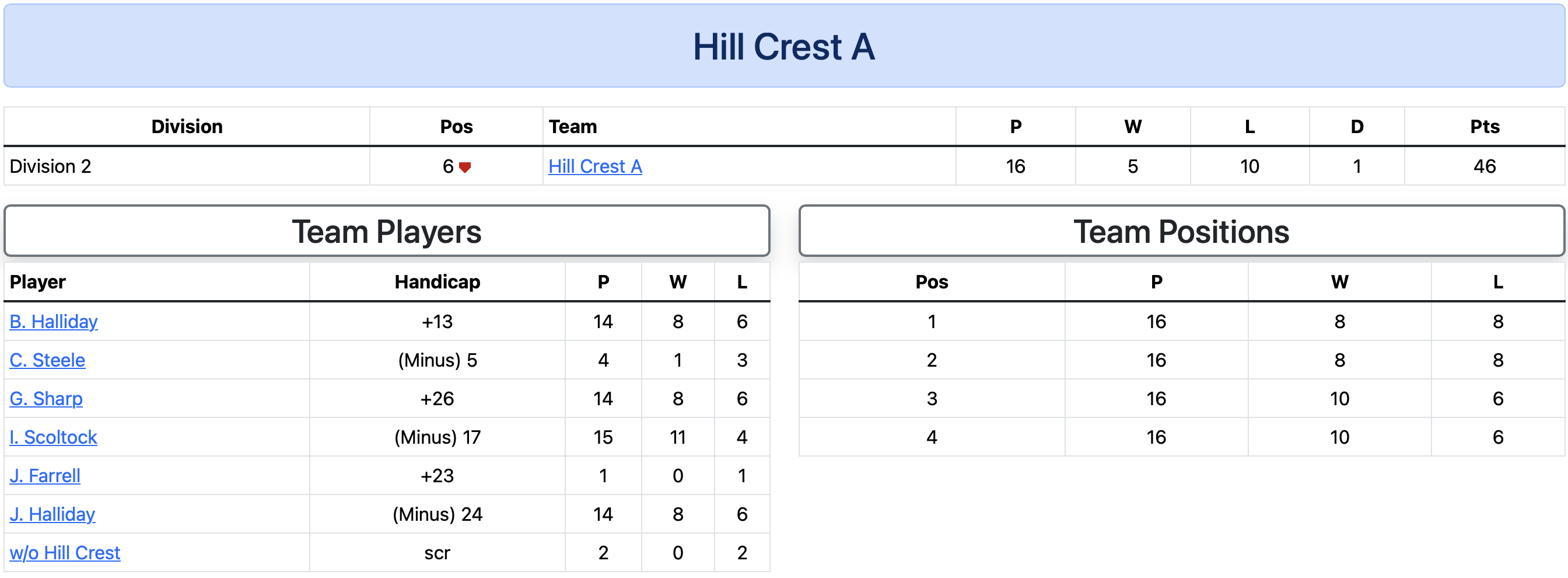1568x578 pixels.
Task: View G. Sharp player page
Action: (x=46, y=398)
